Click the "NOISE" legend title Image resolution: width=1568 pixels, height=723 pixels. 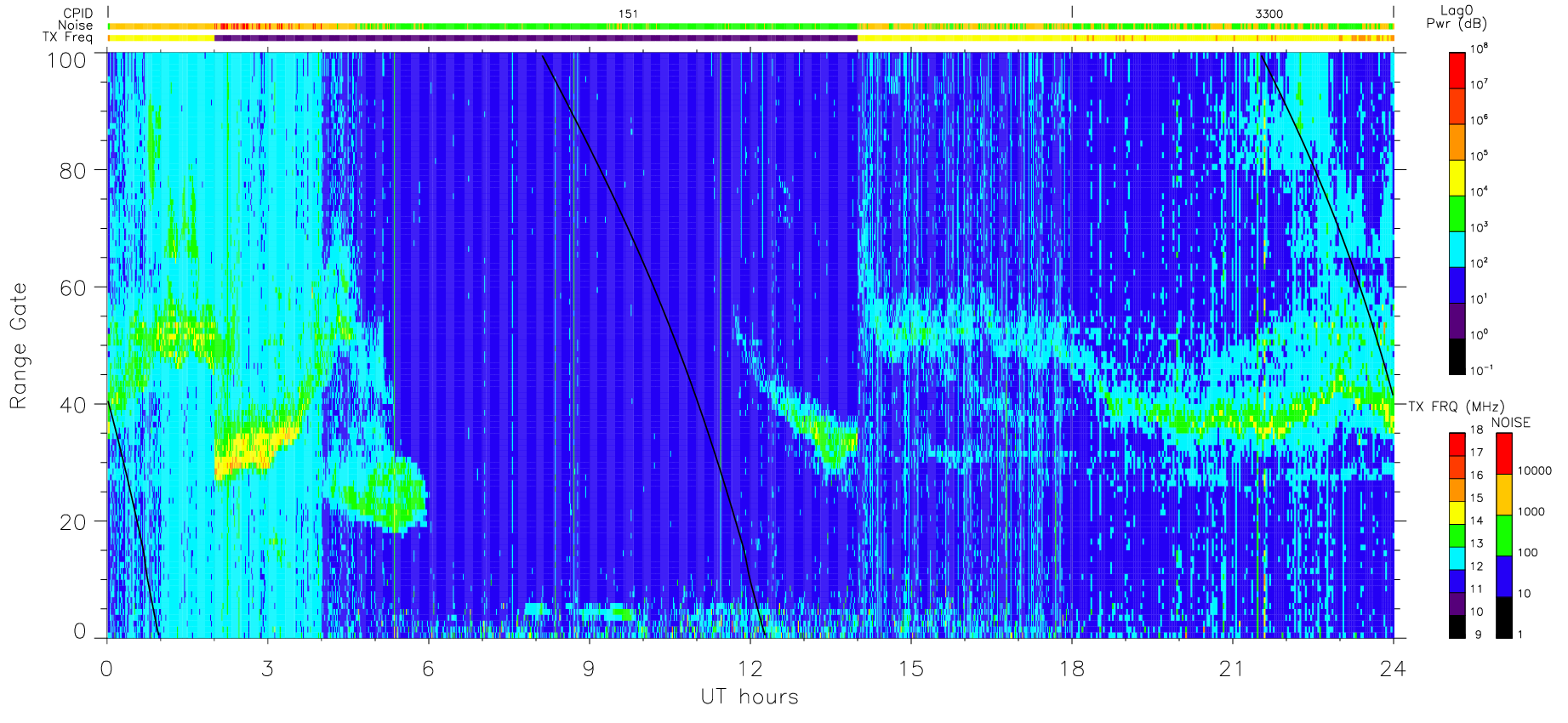[x=1510, y=423]
